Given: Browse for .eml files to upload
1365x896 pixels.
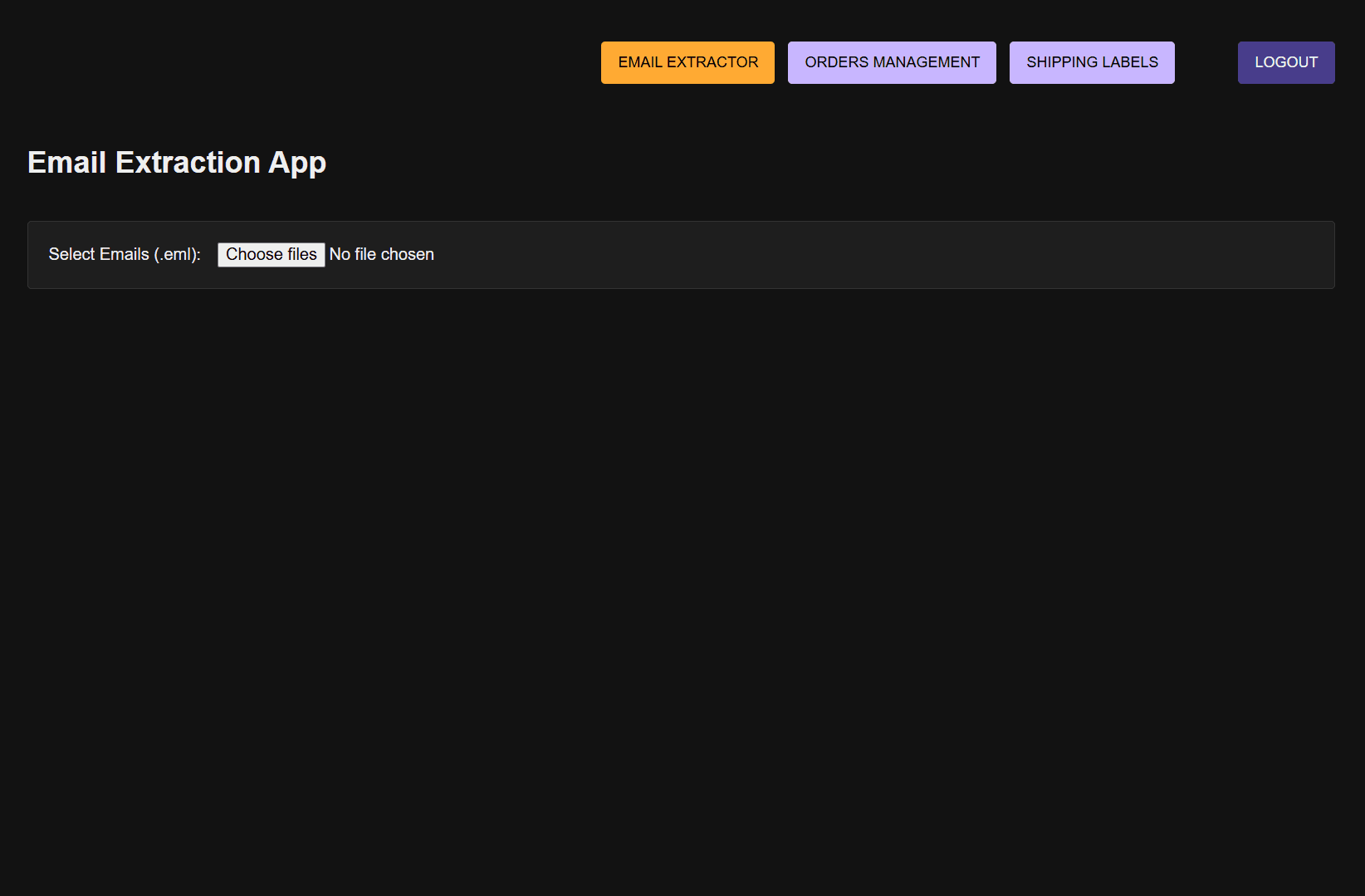Looking at the screenshot, I should coord(271,254).
